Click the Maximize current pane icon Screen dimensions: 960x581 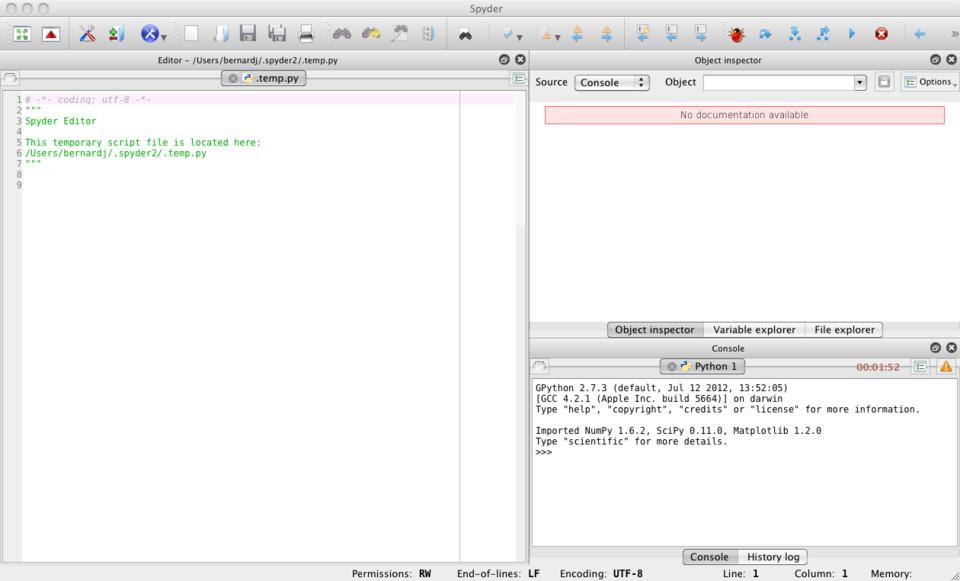coord(21,33)
